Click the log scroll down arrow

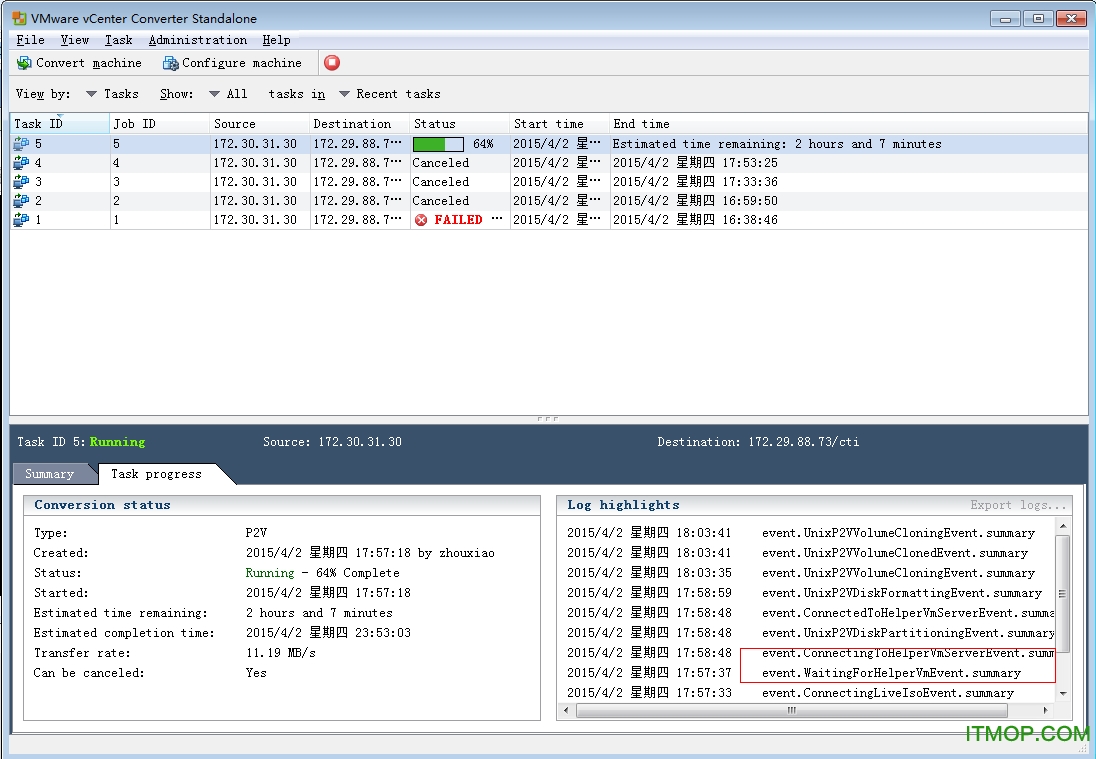click(1062, 693)
